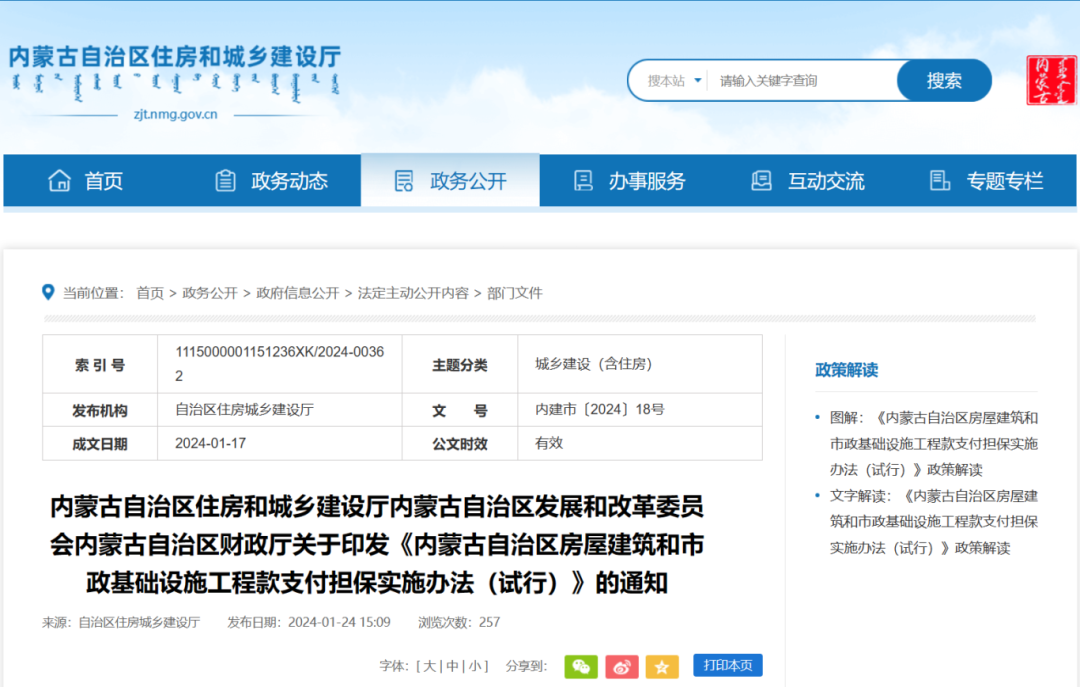Select the 小 font size option
This screenshot has height=687, width=1080.
click(x=475, y=665)
